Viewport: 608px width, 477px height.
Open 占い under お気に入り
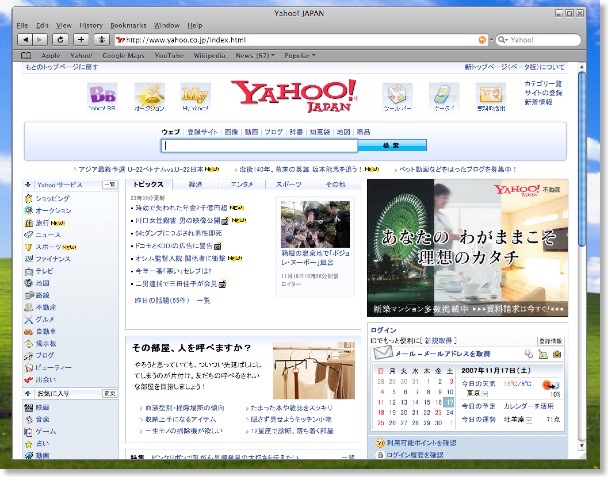[x=42, y=443]
